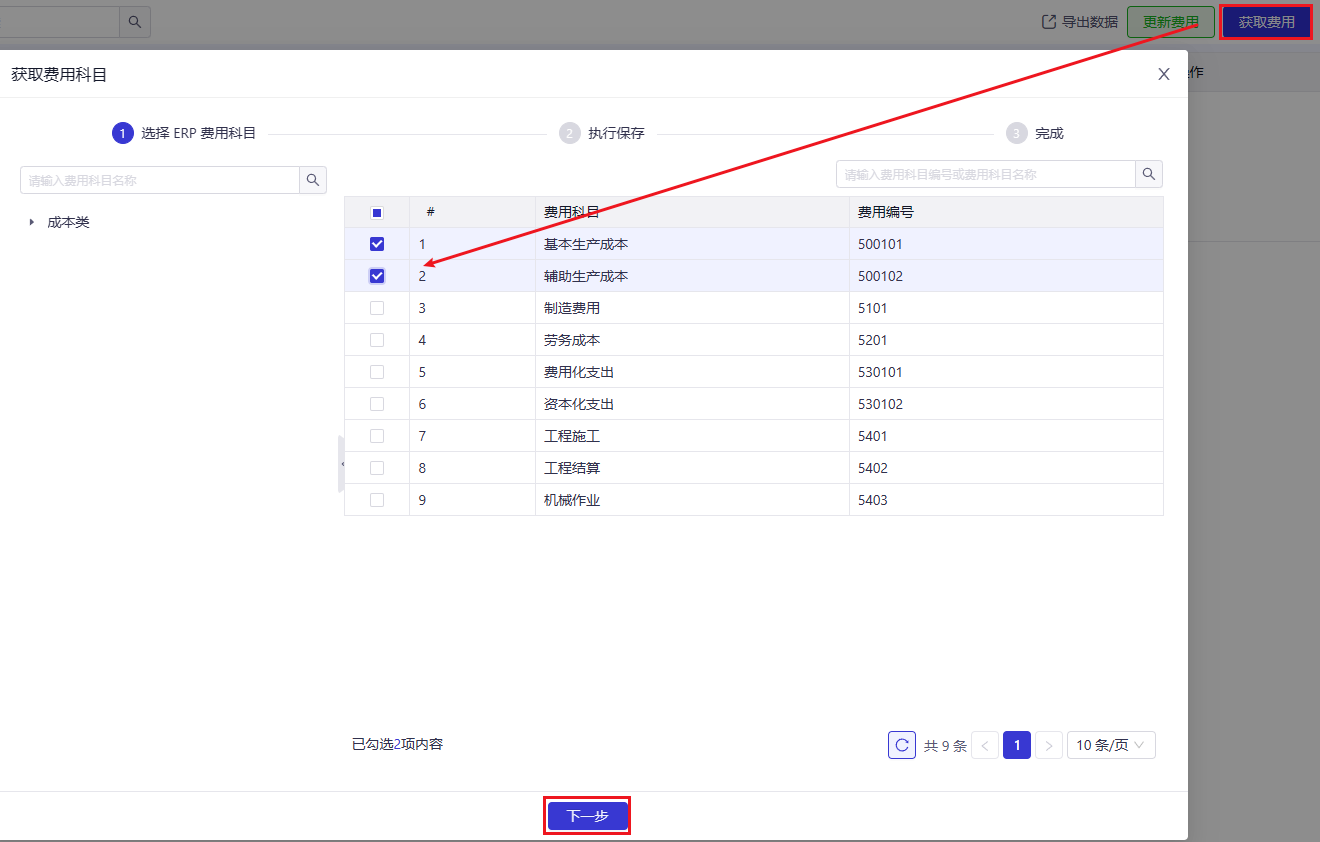Select the 成本类 tree item label
Screen dimensions: 1320x842
pyautogui.click(x=69, y=222)
